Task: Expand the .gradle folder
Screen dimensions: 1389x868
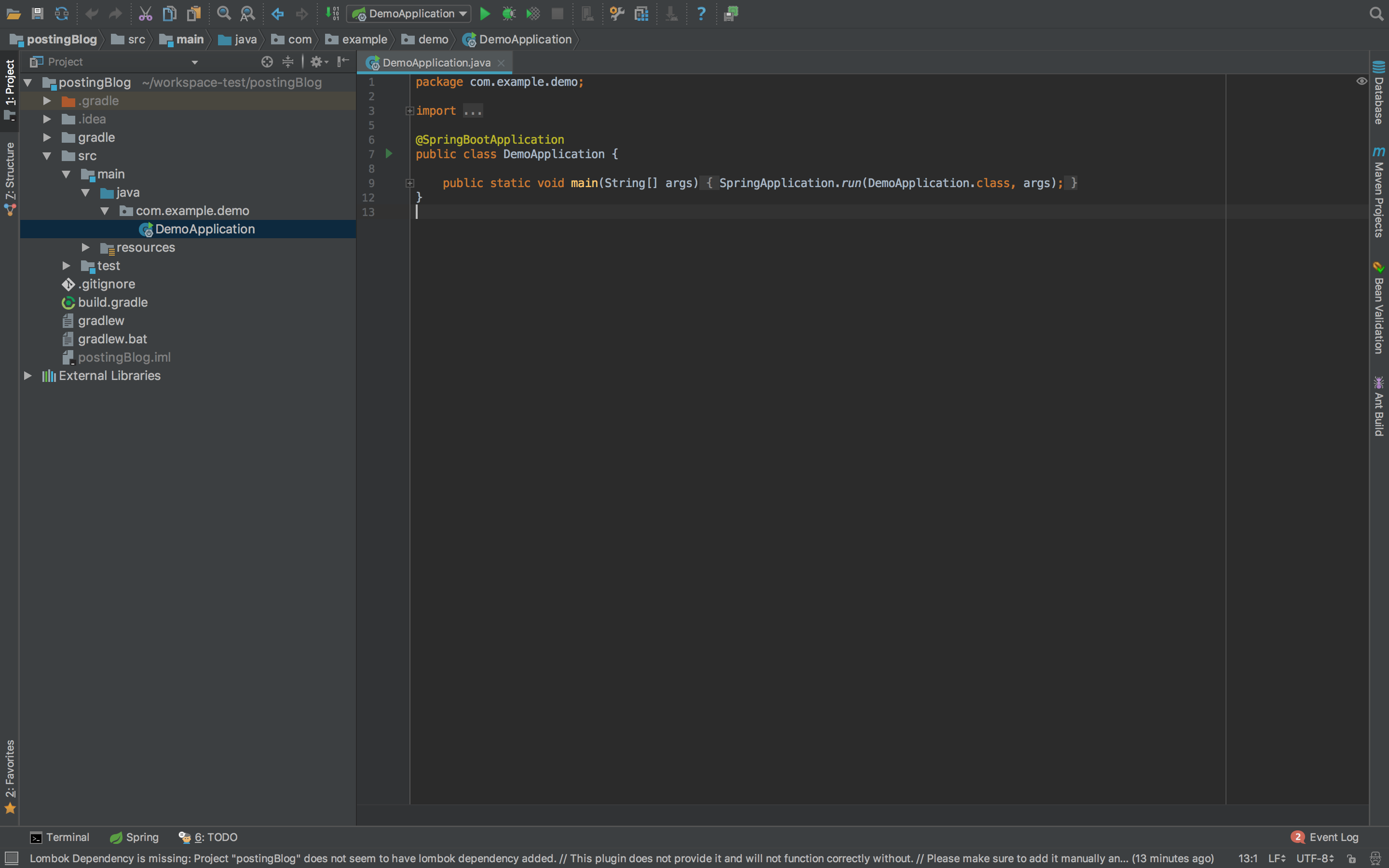Action: [x=47, y=101]
